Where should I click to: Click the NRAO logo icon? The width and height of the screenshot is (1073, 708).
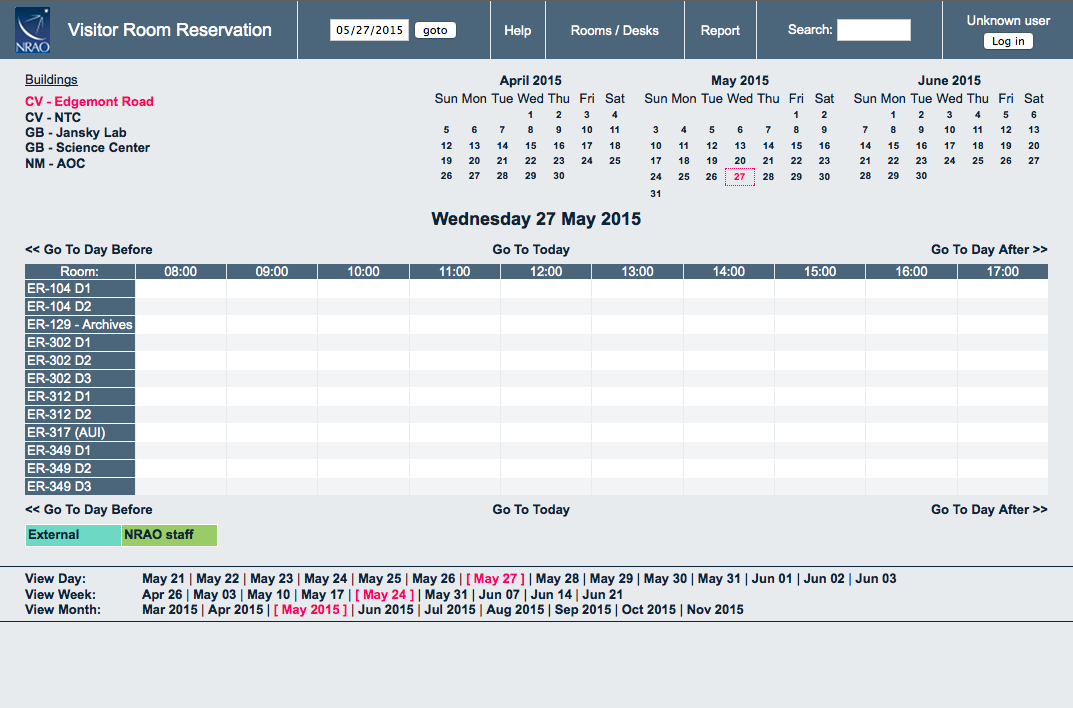[33, 30]
